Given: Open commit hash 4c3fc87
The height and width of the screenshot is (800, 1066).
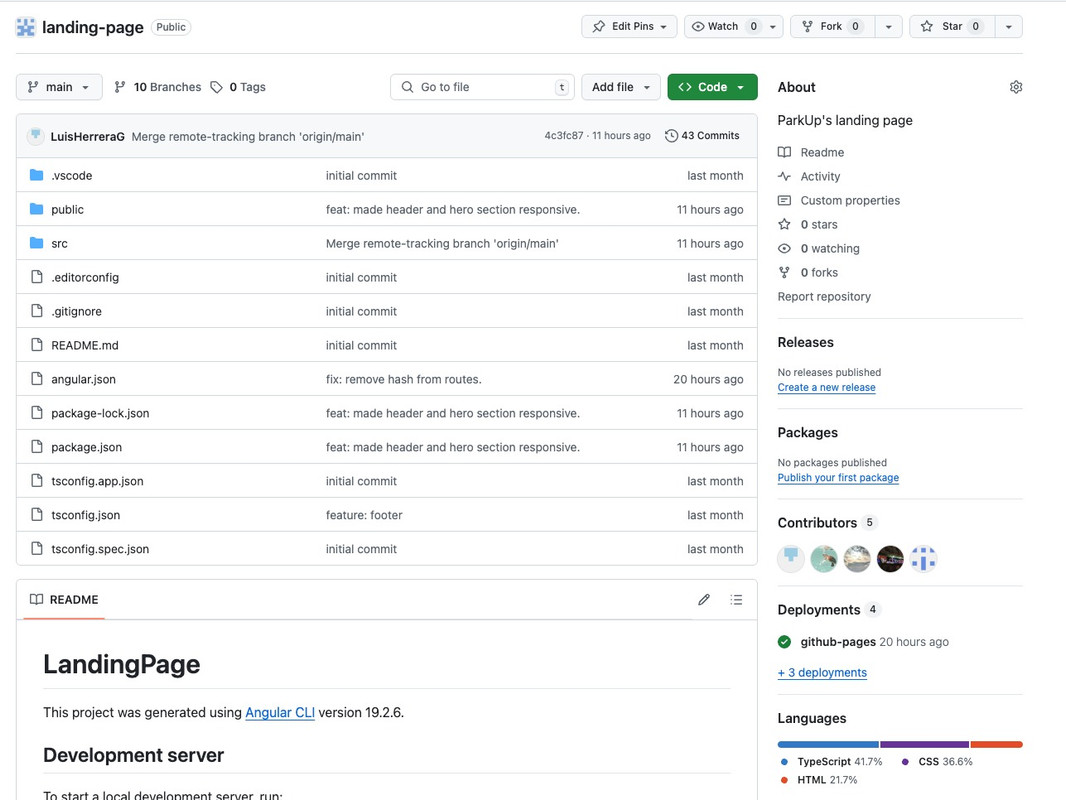Looking at the screenshot, I should tap(564, 135).
